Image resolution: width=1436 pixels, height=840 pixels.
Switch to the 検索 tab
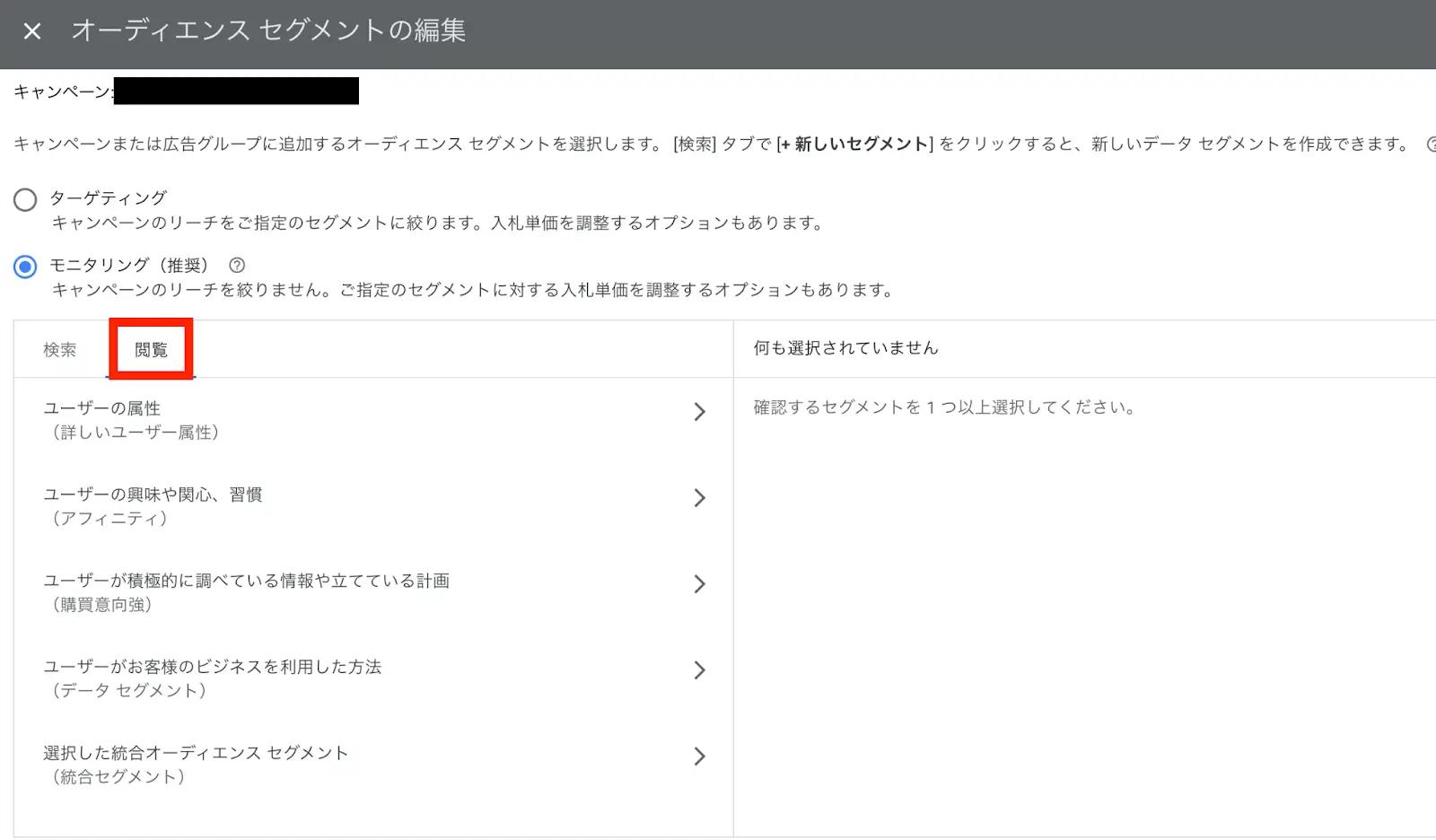click(59, 350)
